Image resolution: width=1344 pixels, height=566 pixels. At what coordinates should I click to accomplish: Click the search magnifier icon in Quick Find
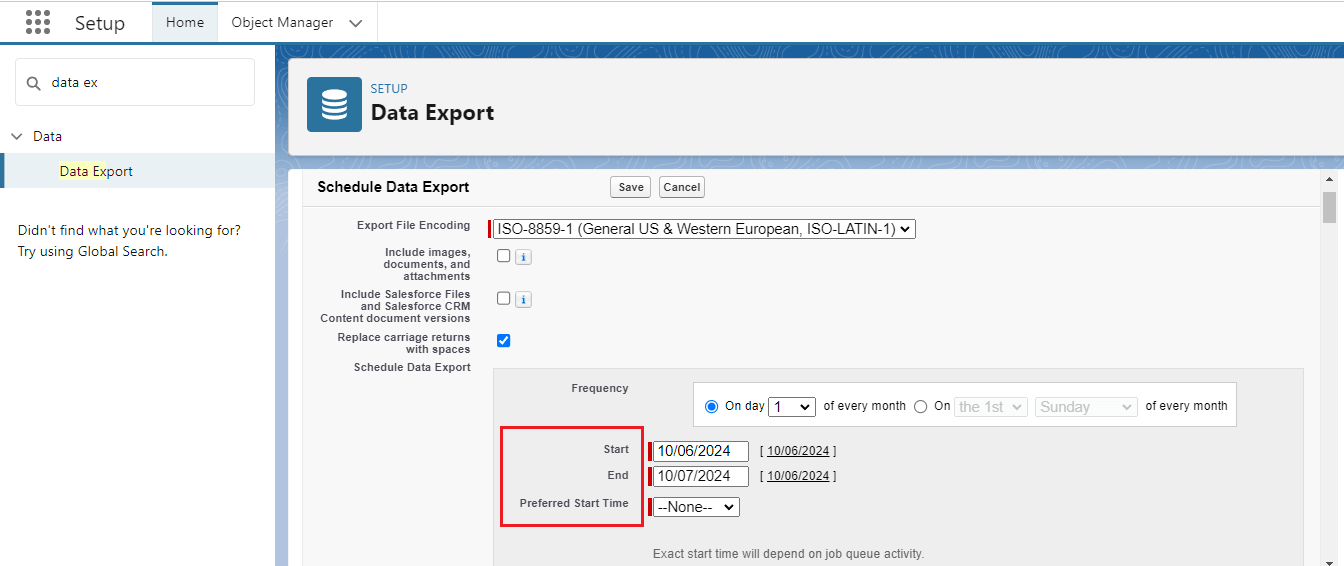pyautogui.click(x=34, y=83)
